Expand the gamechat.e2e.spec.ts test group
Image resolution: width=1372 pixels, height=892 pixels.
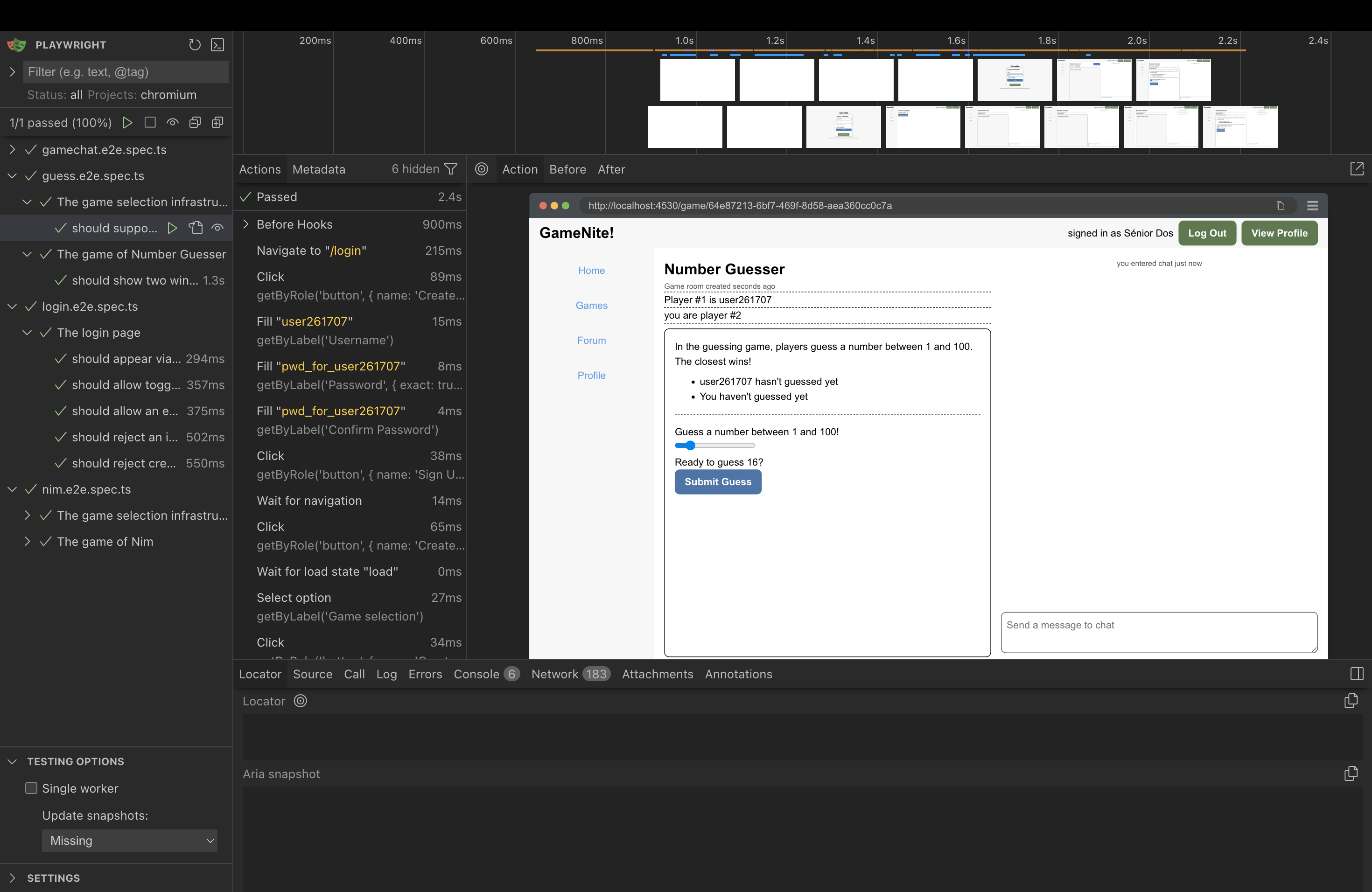point(13,149)
